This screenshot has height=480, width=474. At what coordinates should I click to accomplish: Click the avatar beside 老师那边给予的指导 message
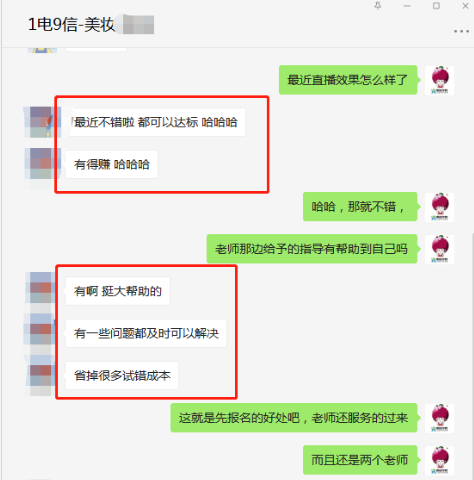pyautogui.click(x=440, y=249)
